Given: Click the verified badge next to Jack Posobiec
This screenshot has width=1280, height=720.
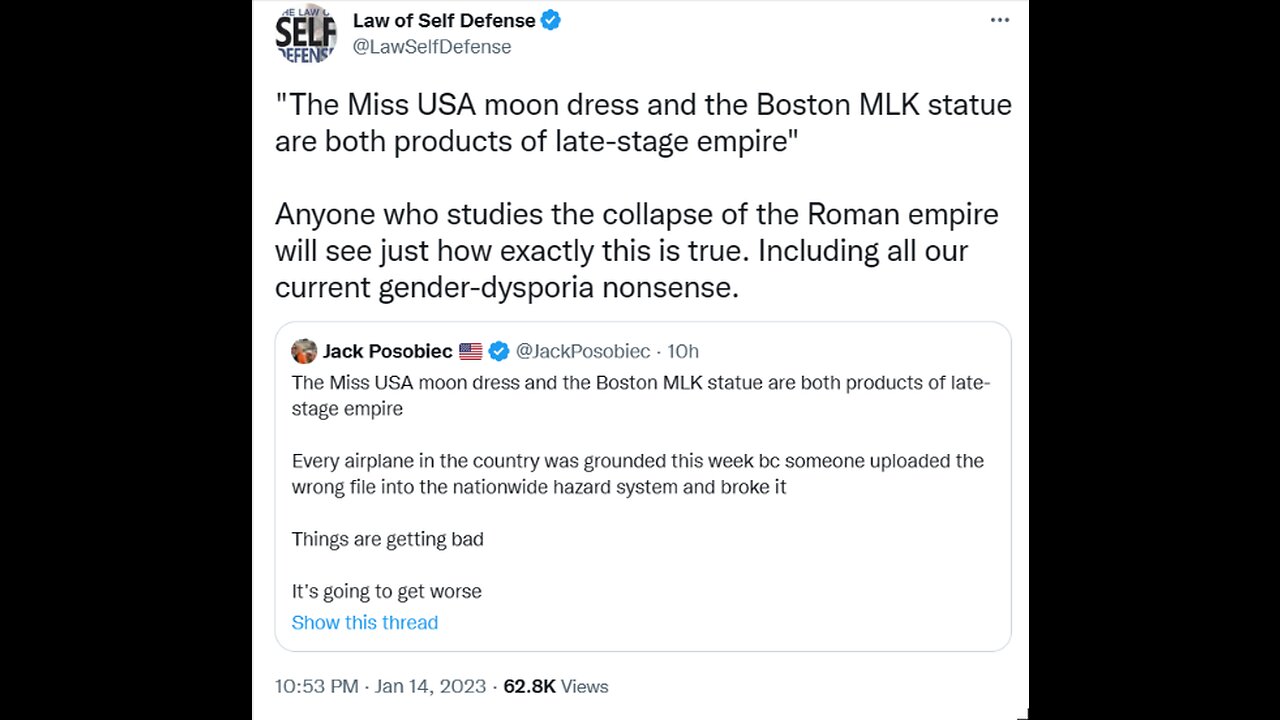Looking at the screenshot, I should [498, 351].
